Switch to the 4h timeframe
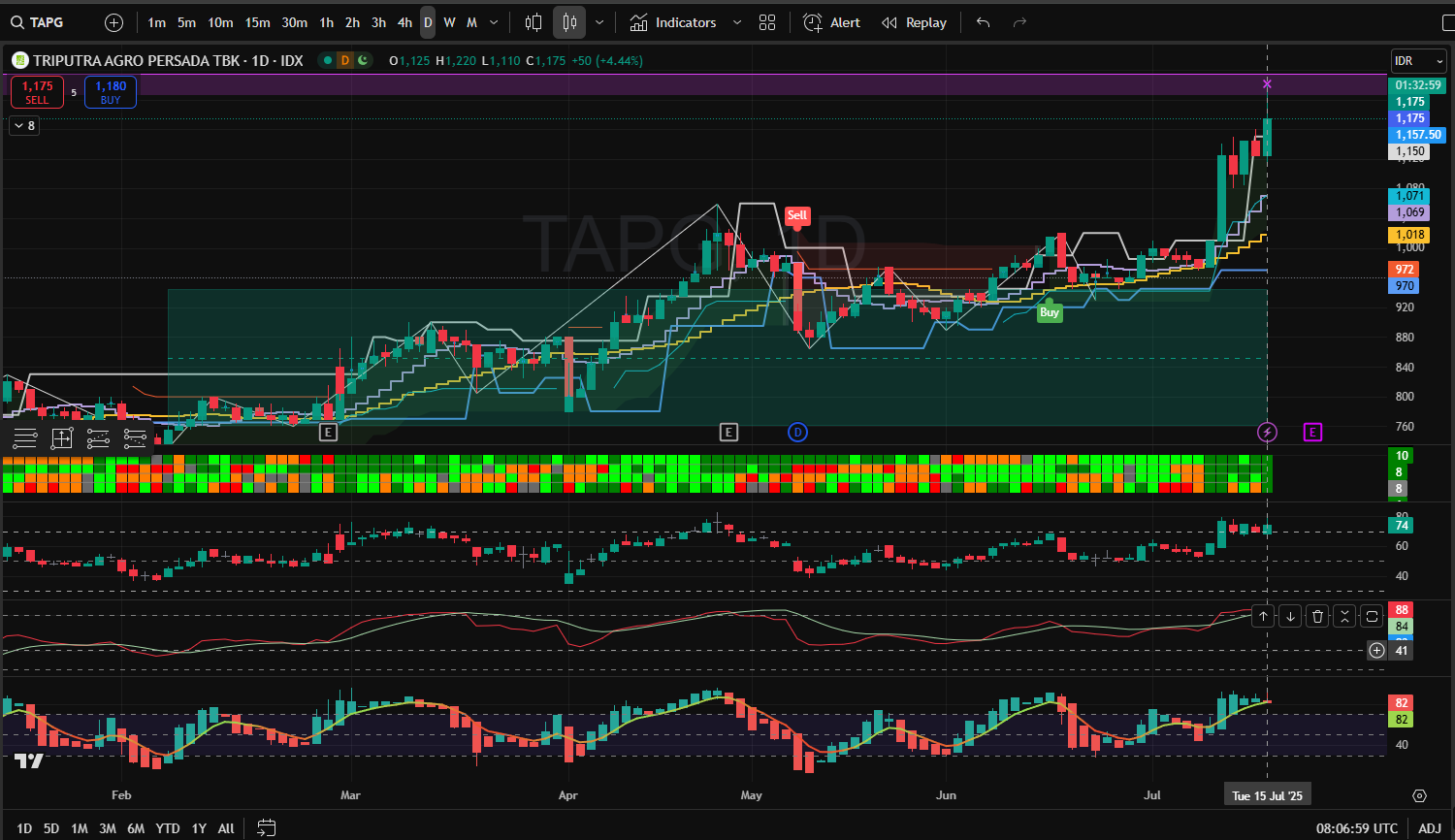Viewport: 1455px width, 840px height. tap(404, 22)
